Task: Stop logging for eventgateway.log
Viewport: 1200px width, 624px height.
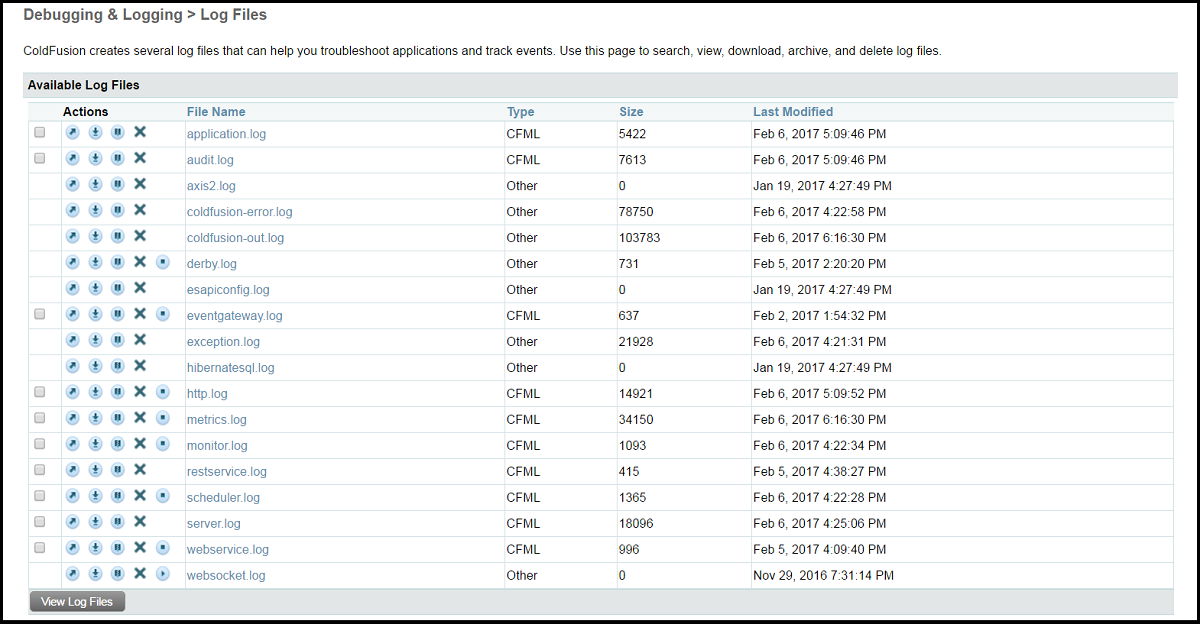Action: (163, 314)
